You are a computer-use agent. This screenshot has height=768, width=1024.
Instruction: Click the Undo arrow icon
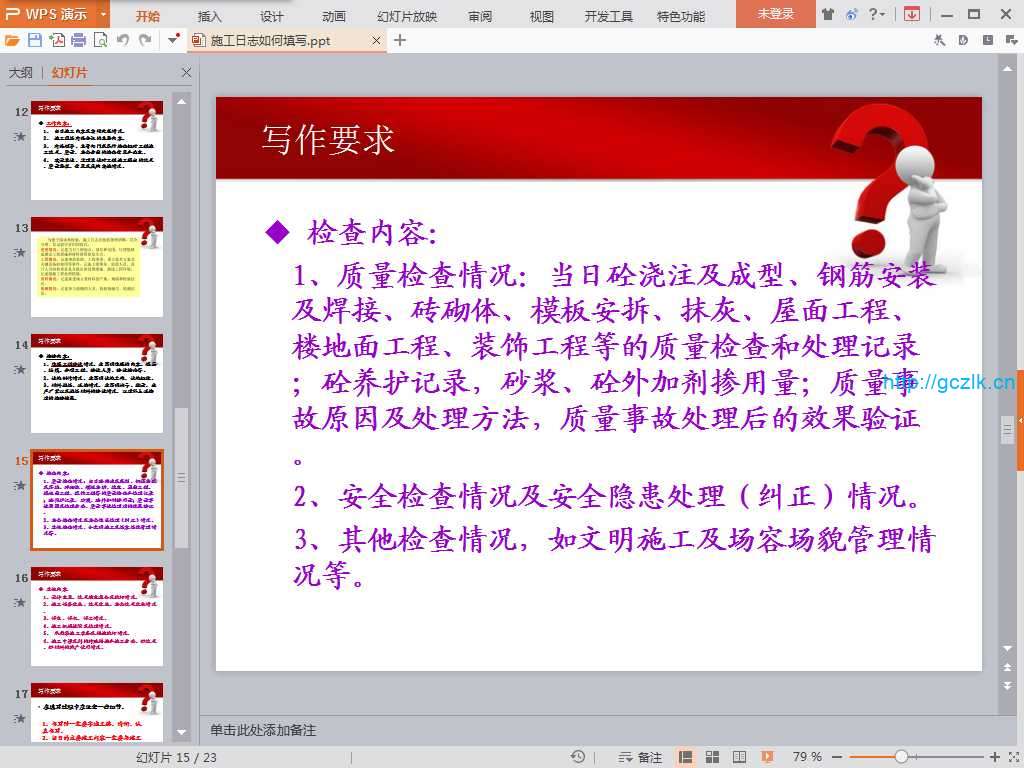click(122, 40)
